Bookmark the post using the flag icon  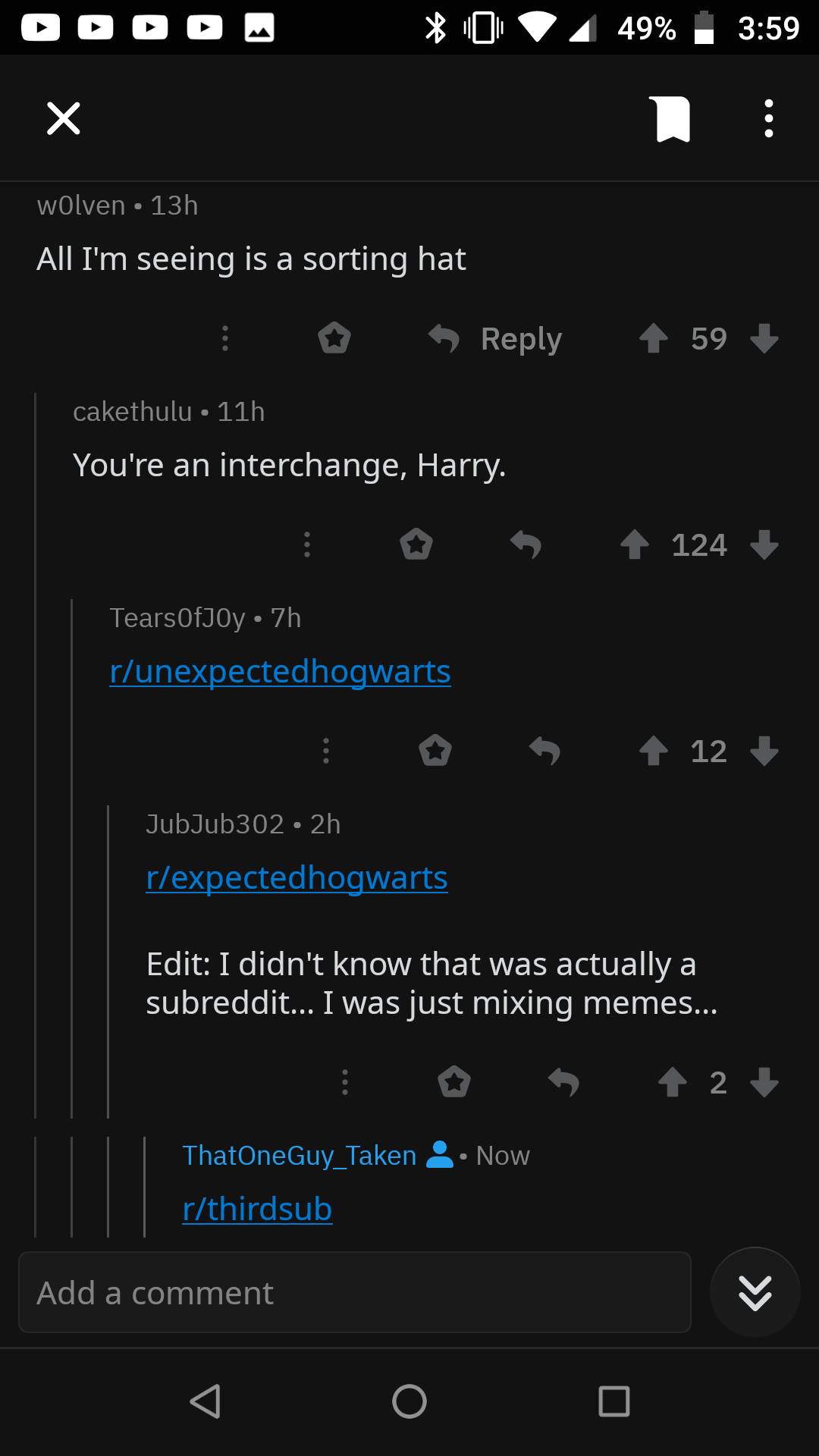click(x=672, y=118)
